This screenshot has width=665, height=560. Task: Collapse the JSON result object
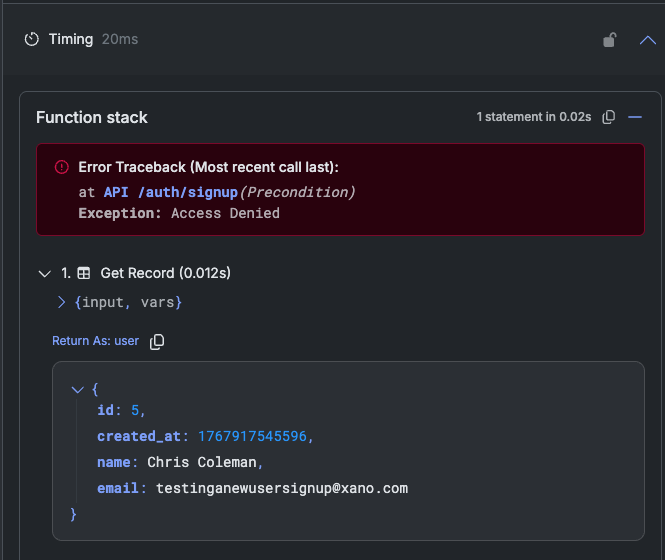78,389
